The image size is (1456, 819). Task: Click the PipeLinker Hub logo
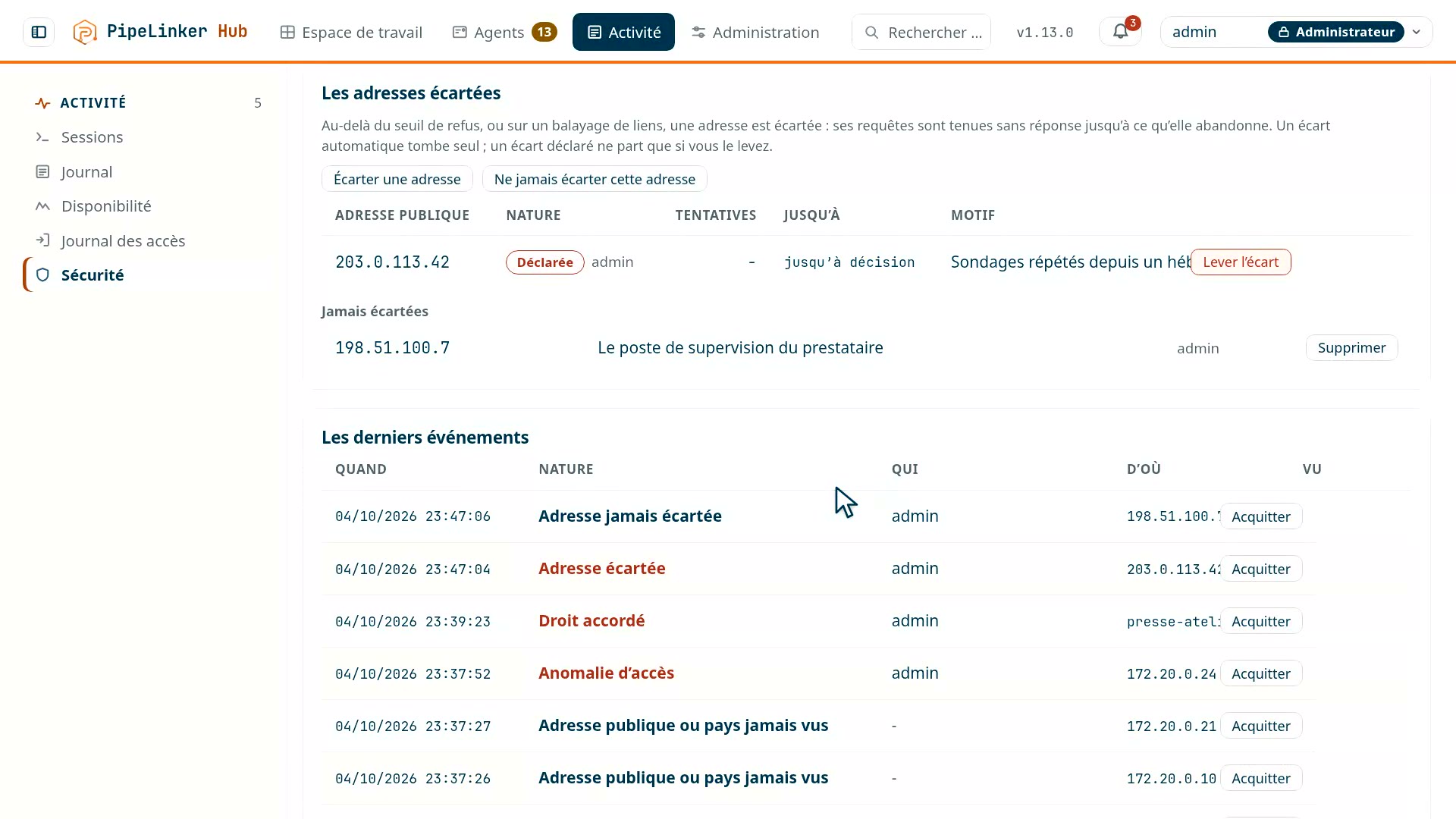(160, 32)
